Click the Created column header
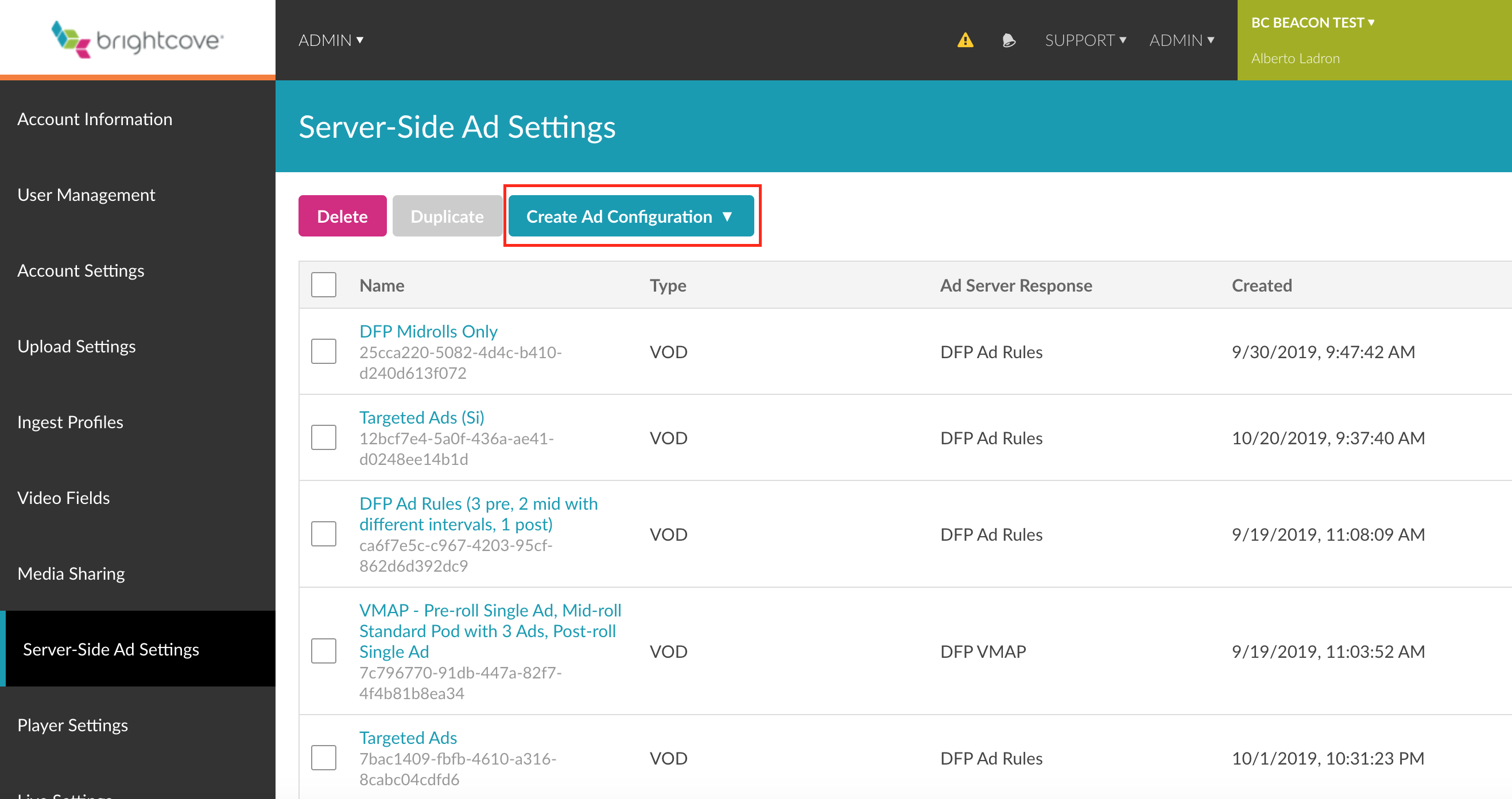This screenshot has width=1512, height=799. click(1261, 285)
